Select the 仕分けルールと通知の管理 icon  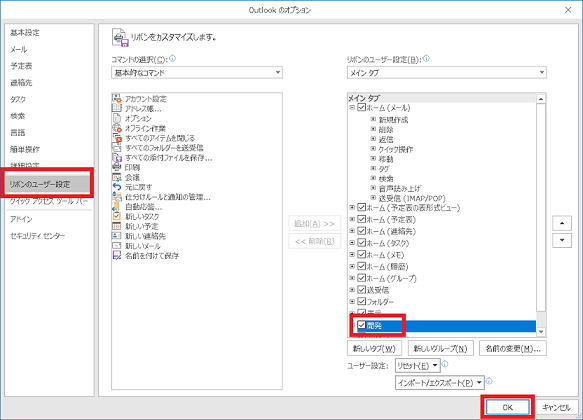pyautogui.click(x=117, y=197)
